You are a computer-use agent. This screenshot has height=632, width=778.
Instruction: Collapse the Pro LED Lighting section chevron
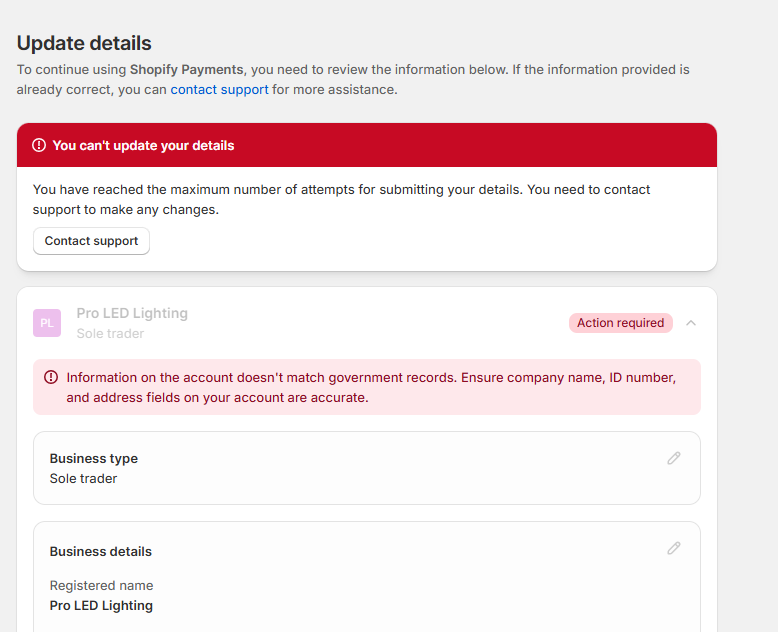[691, 323]
